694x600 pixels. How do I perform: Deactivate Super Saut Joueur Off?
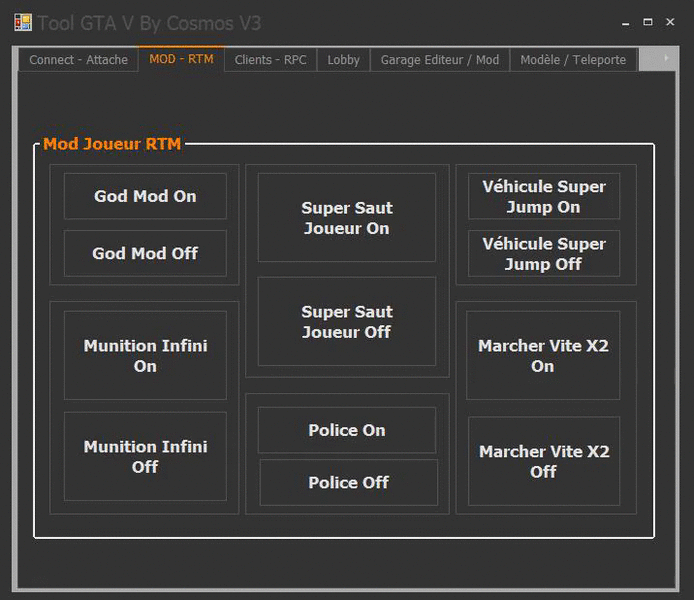[347, 321]
